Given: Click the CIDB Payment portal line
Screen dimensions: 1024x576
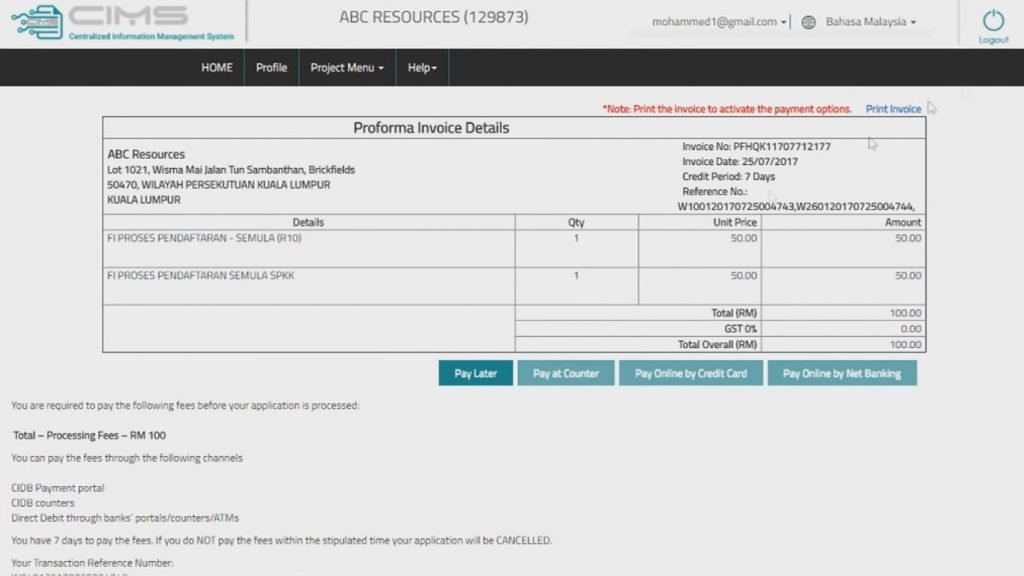Looking at the screenshot, I should click(x=57, y=488).
